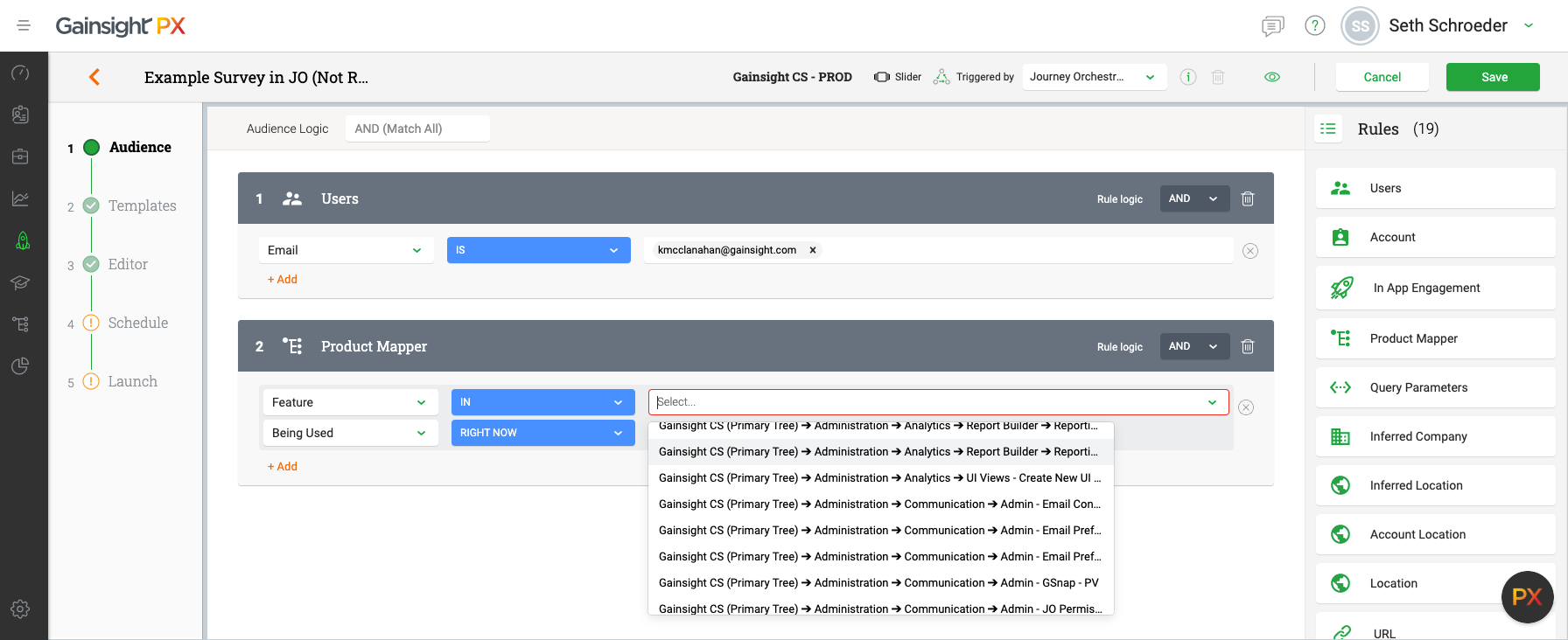Open the floating PX assistant badge
The image size is (1568, 640).
click(x=1527, y=597)
